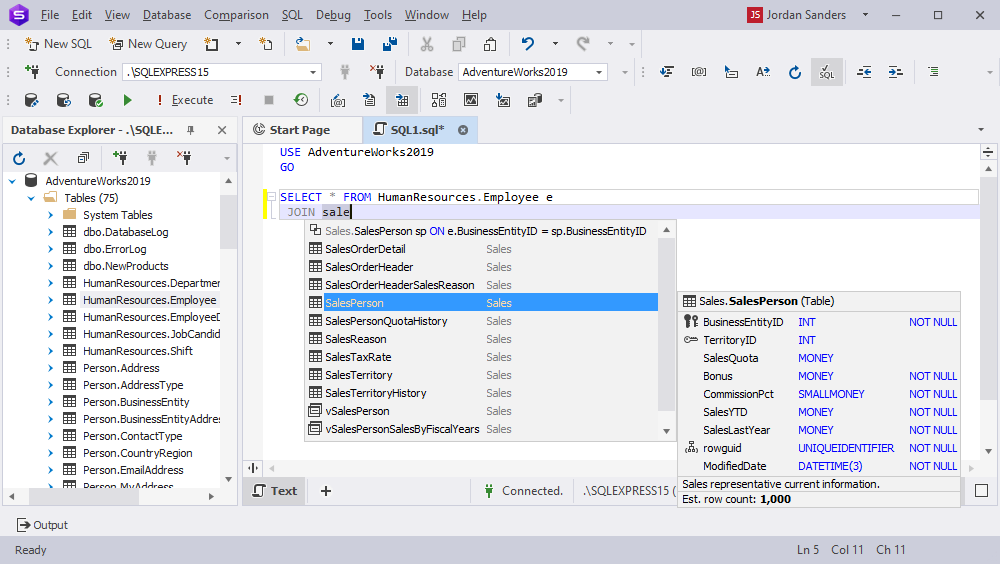Screen dimensions: 1000x564
Task: Add a new view with plus button
Action: (326, 491)
